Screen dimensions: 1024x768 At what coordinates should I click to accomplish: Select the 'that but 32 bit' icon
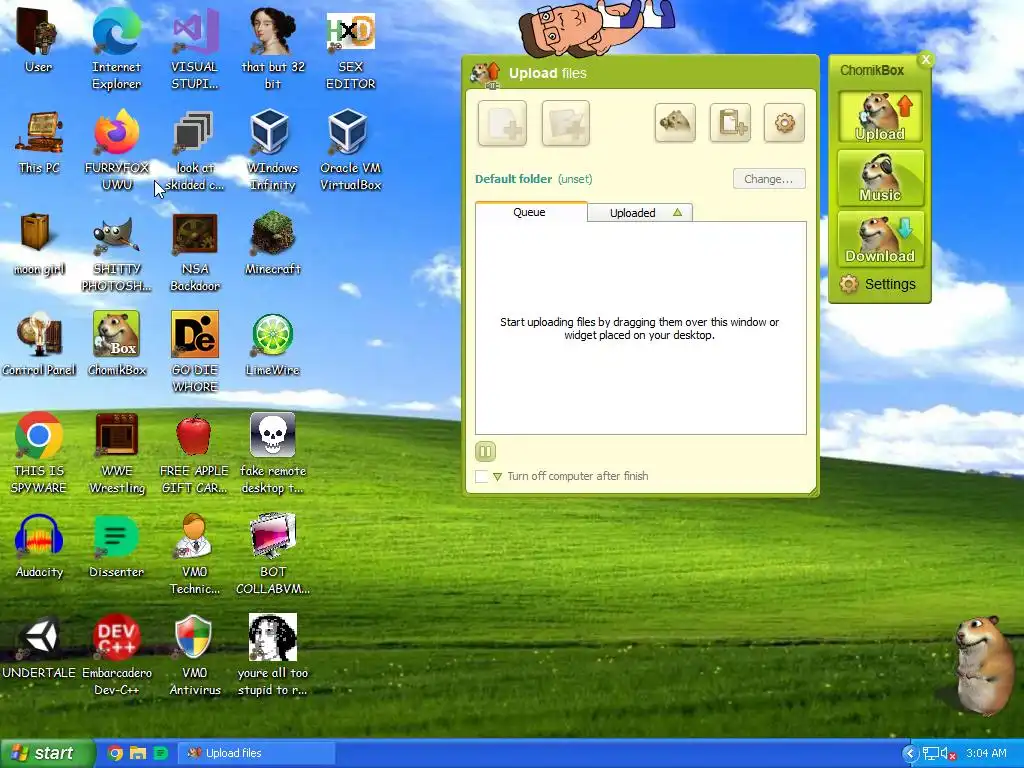(273, 48)
